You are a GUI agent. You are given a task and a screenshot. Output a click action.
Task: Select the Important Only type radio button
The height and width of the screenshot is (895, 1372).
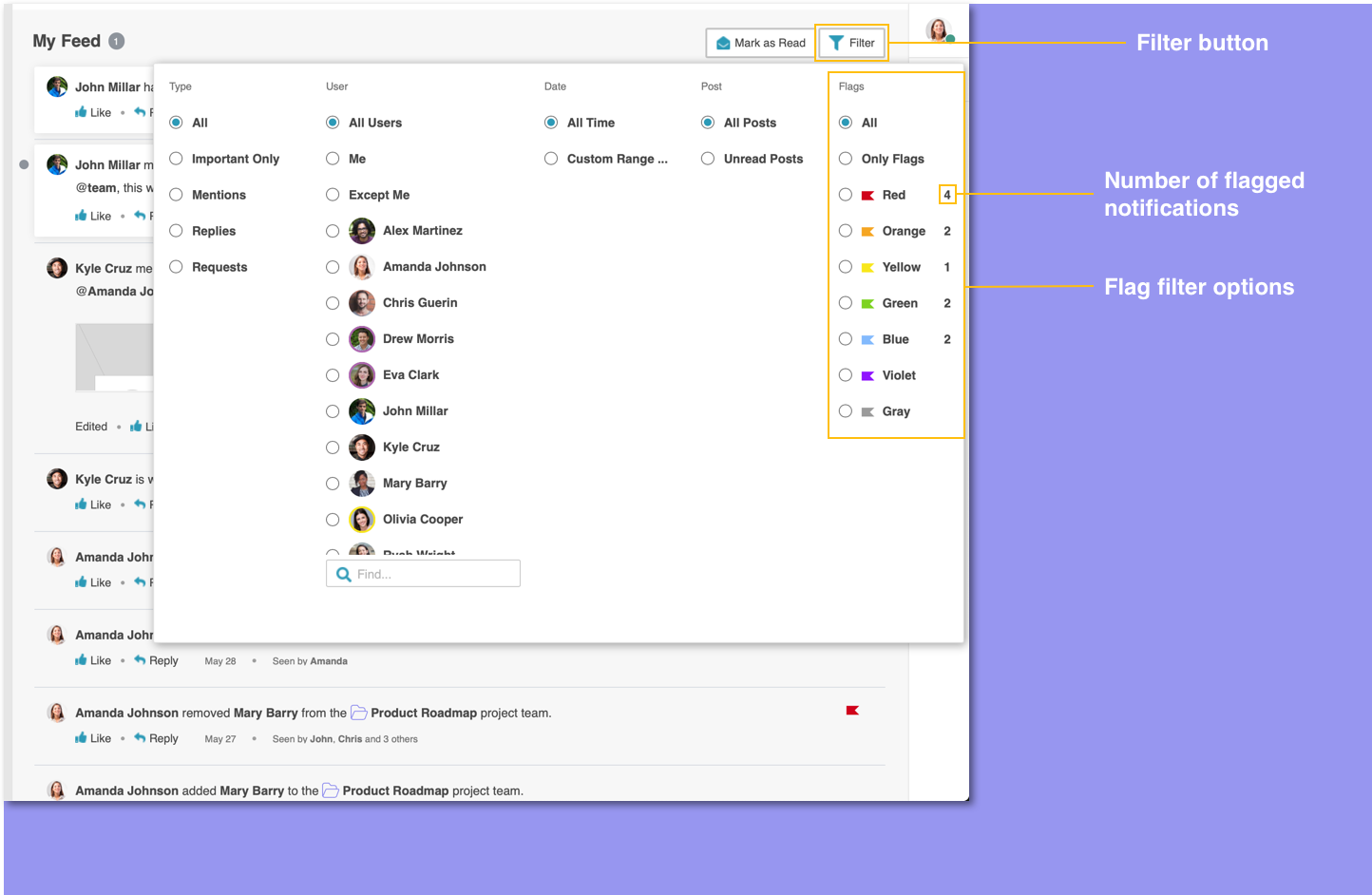pyautogui.click(x=177, y=159)
